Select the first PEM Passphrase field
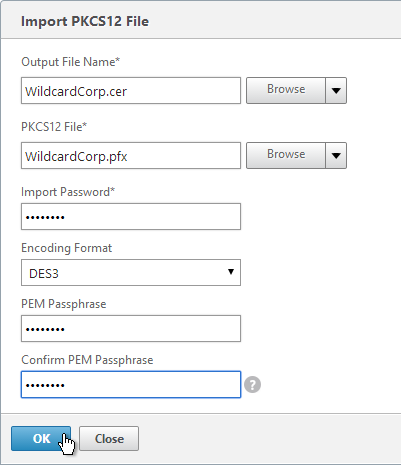This screenshot has width=401, height=465. 131,329
